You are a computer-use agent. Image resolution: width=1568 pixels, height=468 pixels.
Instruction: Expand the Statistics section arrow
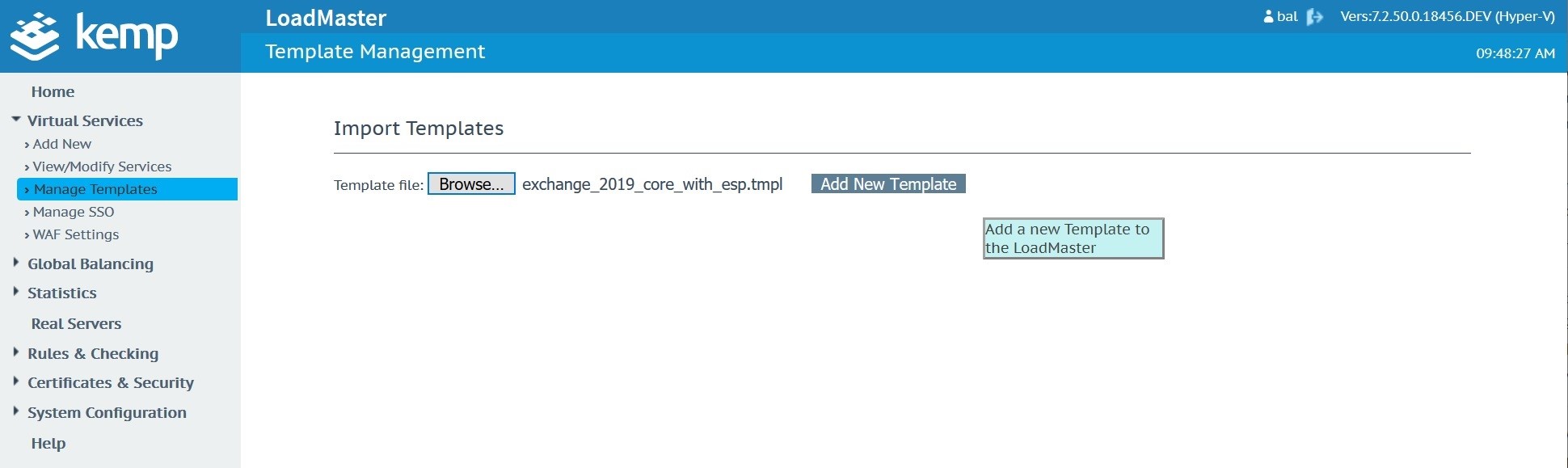(16, 292)
